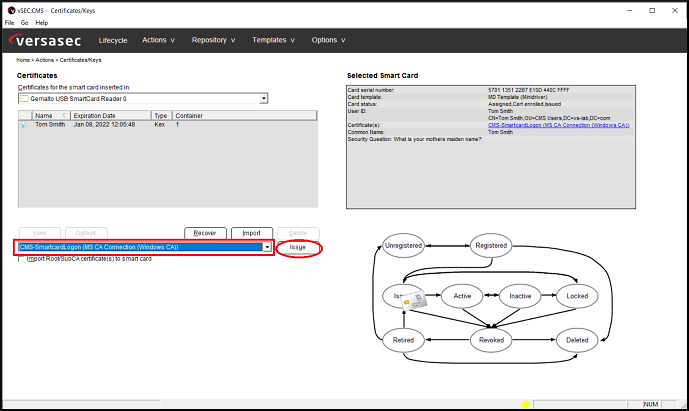689x411 pixels.
Task: Click the container value 1 cell
Action: click(178, 125)
